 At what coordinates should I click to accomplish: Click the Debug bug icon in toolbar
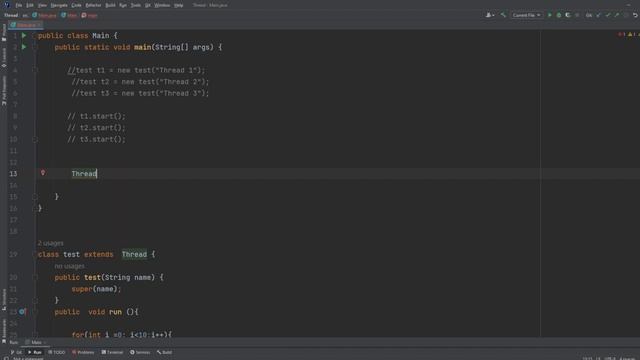point(559,15)
